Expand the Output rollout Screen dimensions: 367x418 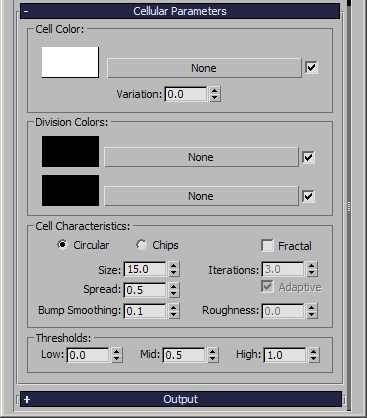(x=181, y=399)
